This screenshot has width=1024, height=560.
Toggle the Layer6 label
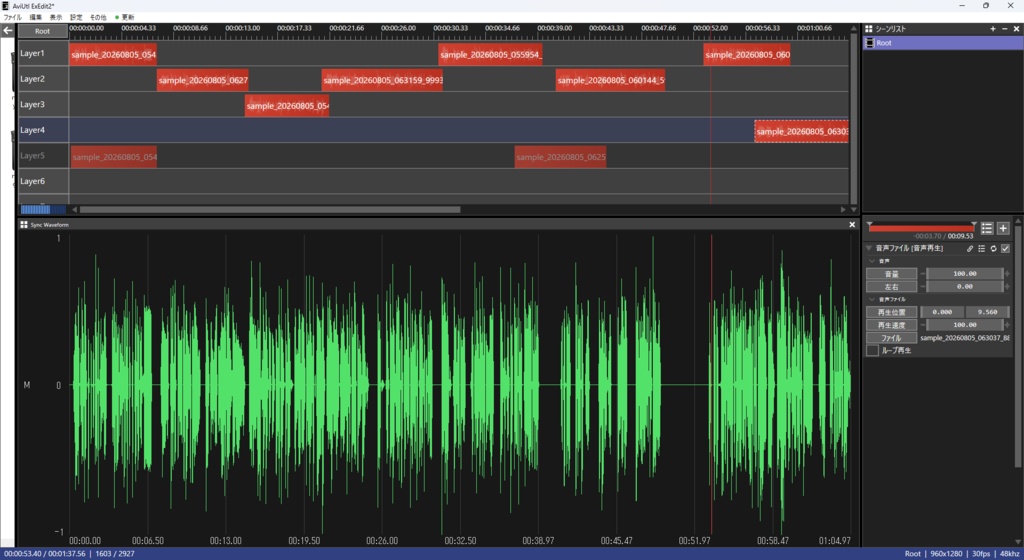[x=32, y=181]
